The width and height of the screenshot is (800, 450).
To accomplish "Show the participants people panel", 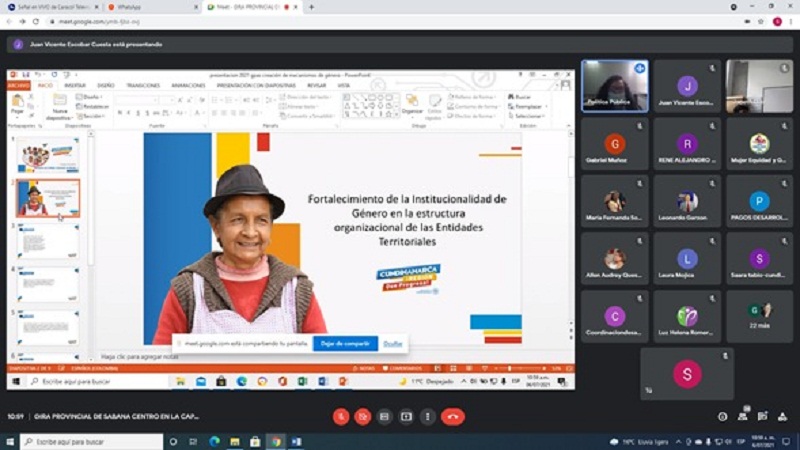I will [743, 416].
